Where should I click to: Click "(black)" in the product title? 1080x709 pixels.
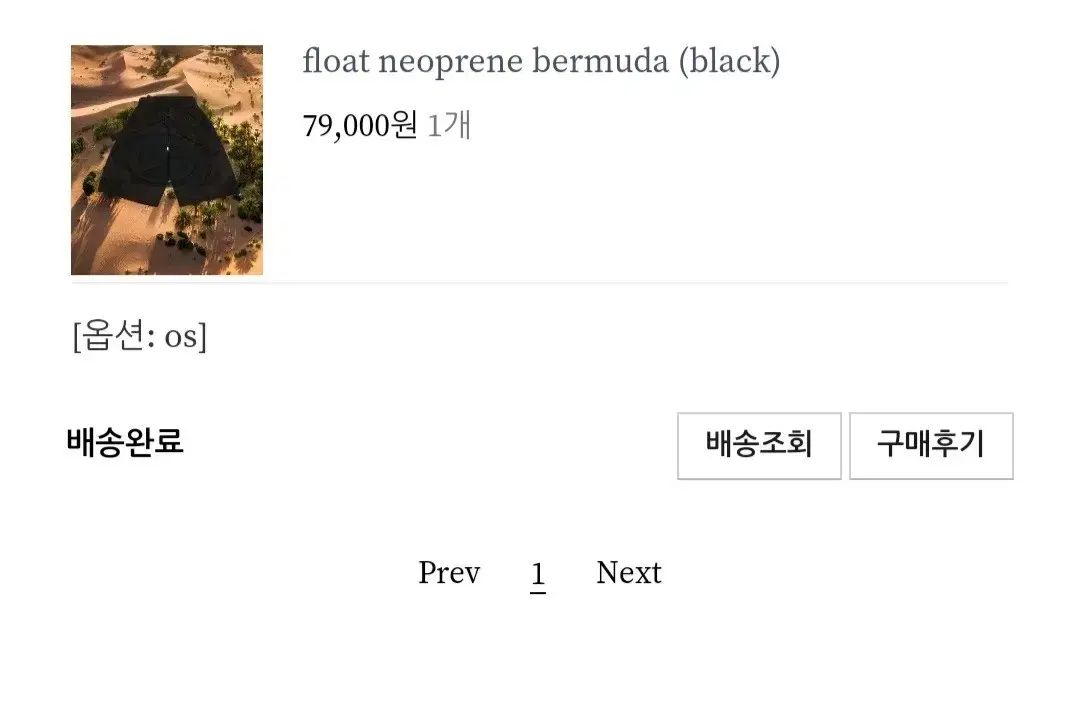(x=729, y=62)
